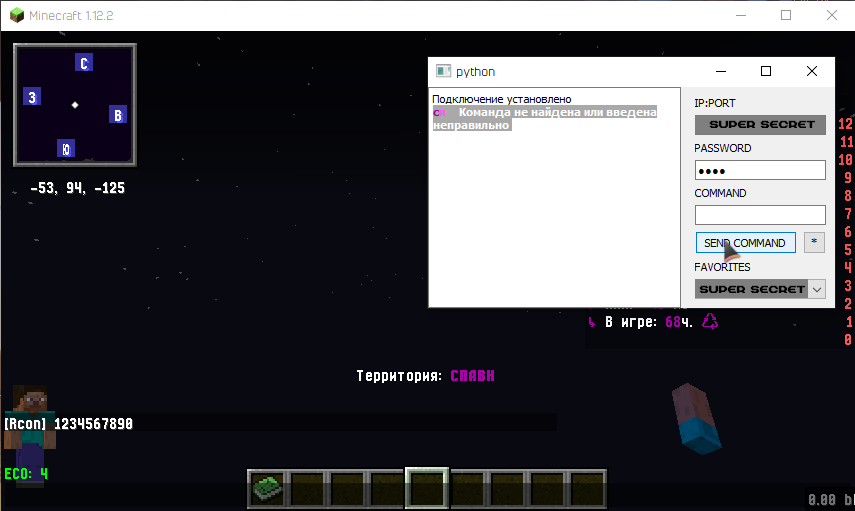Close the Minecraft 1.12.2 window
Image resolution: width=855 pixels, height=511 pixels.
pos(832,15)
